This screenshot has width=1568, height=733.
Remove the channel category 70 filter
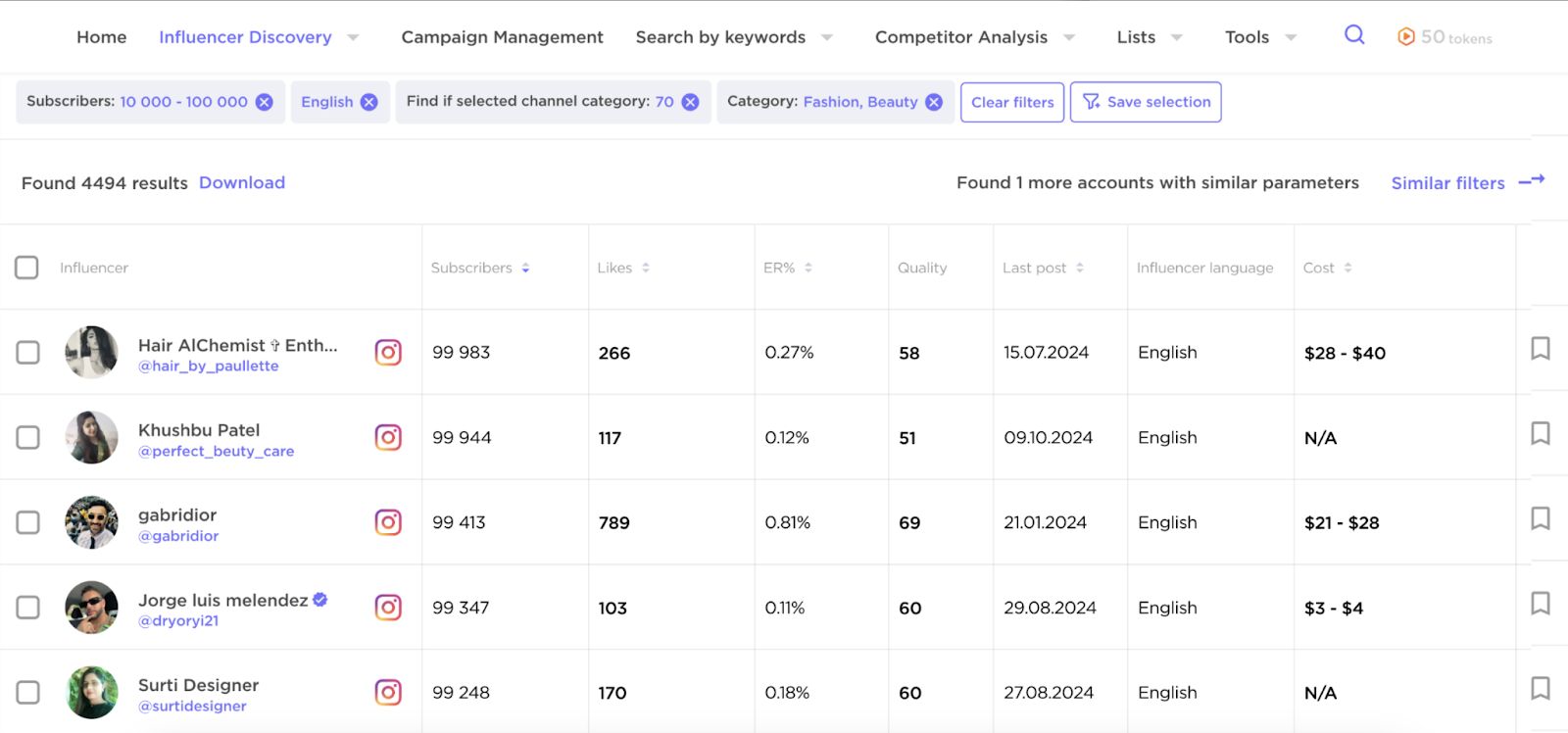tap(691, 102)
